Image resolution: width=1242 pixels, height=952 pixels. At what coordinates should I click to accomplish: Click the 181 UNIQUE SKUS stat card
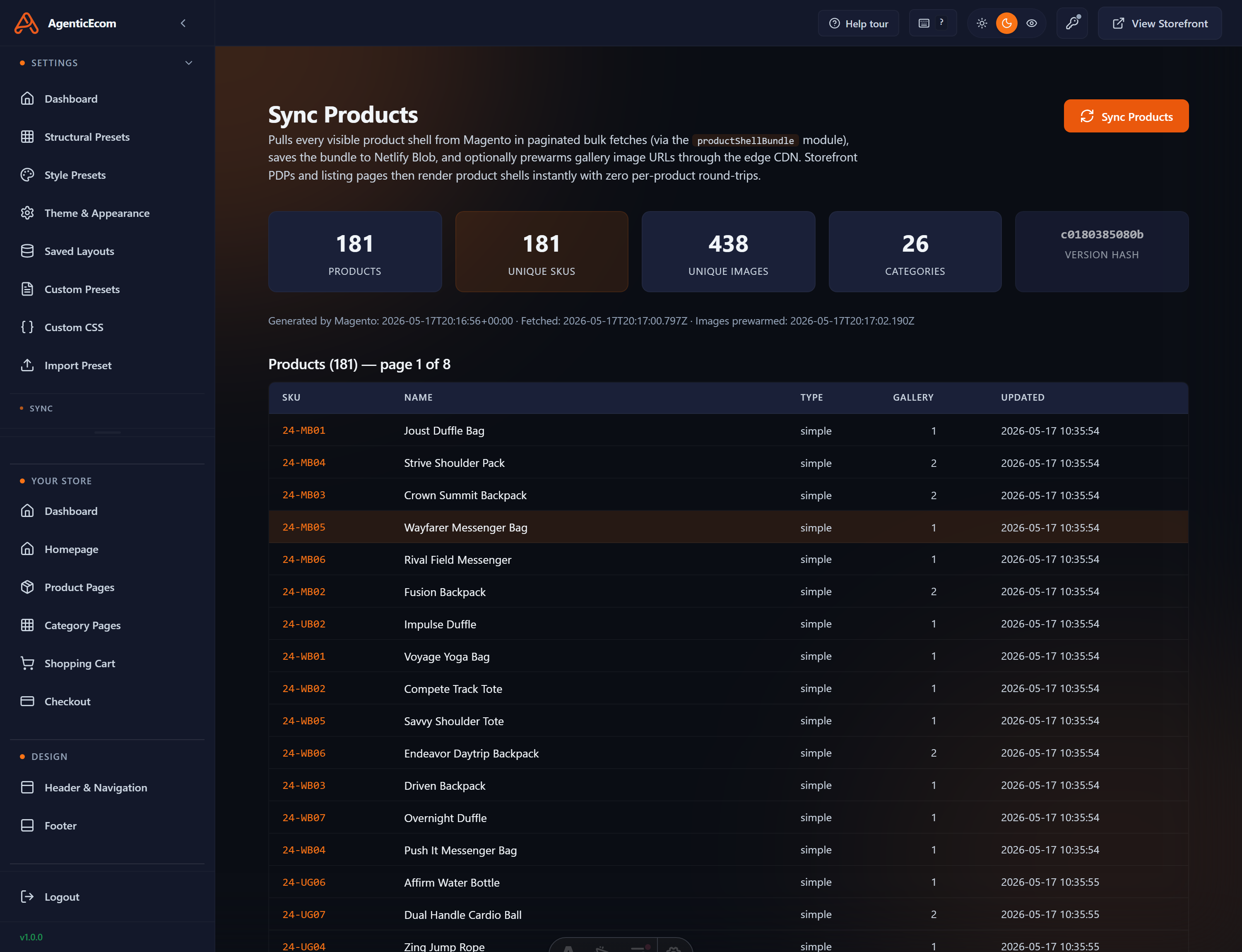click(542, 252)
